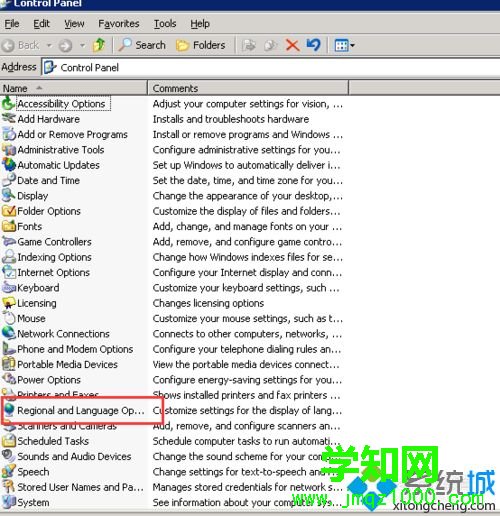Viewport: 500px width, 516px height.
Task: Select the 'Power Options' item name
Action: coord(49,380)
